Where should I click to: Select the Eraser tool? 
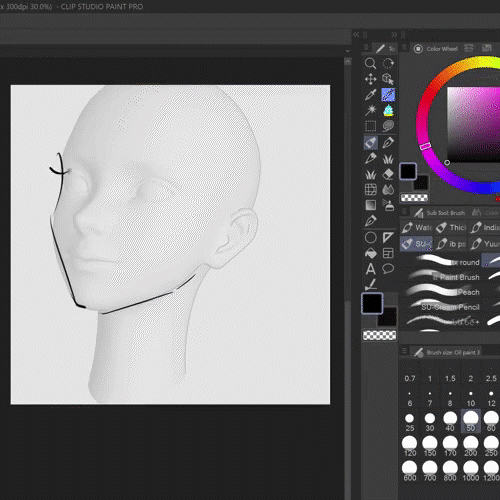pos(388,174)
